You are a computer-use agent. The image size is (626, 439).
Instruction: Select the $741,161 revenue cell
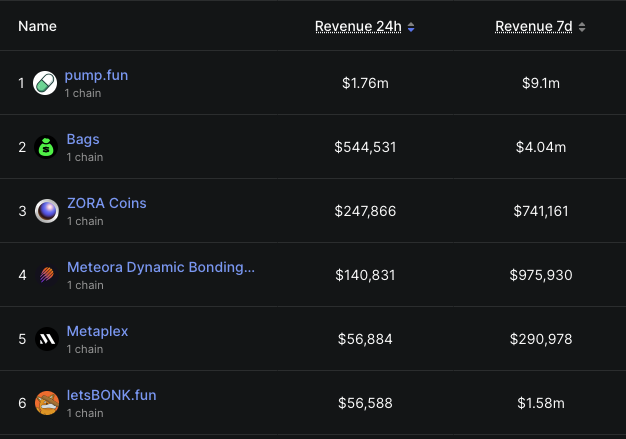541,211
